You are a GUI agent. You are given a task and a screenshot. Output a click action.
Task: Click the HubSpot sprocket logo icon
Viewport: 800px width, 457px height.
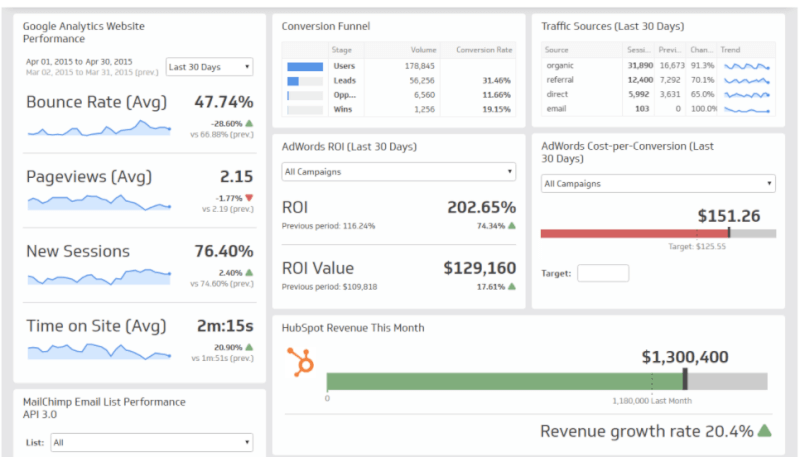point(300,361)
